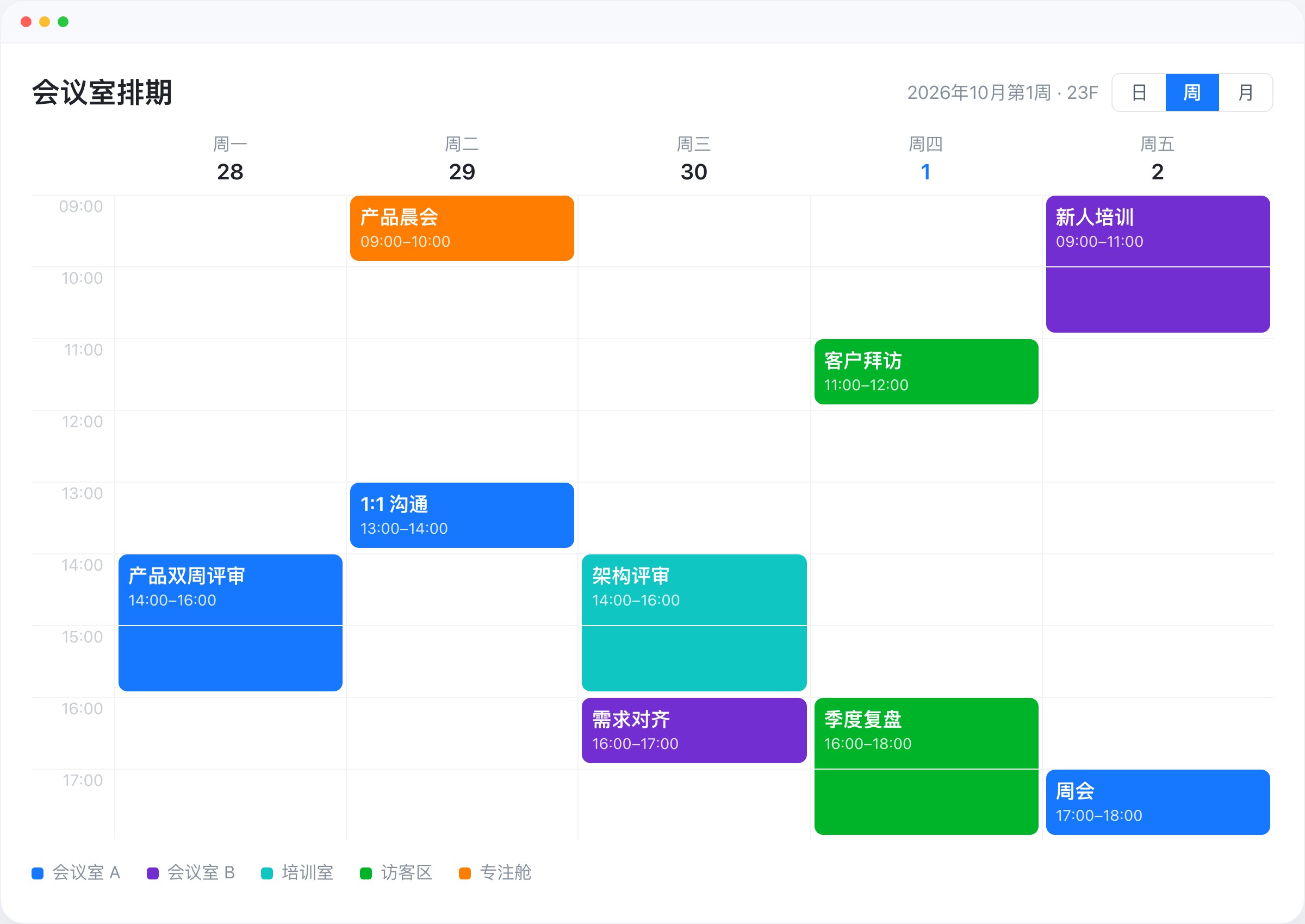Open the 新人培训 event block
The image size is (1305, 924).
tap(1158, 264)
